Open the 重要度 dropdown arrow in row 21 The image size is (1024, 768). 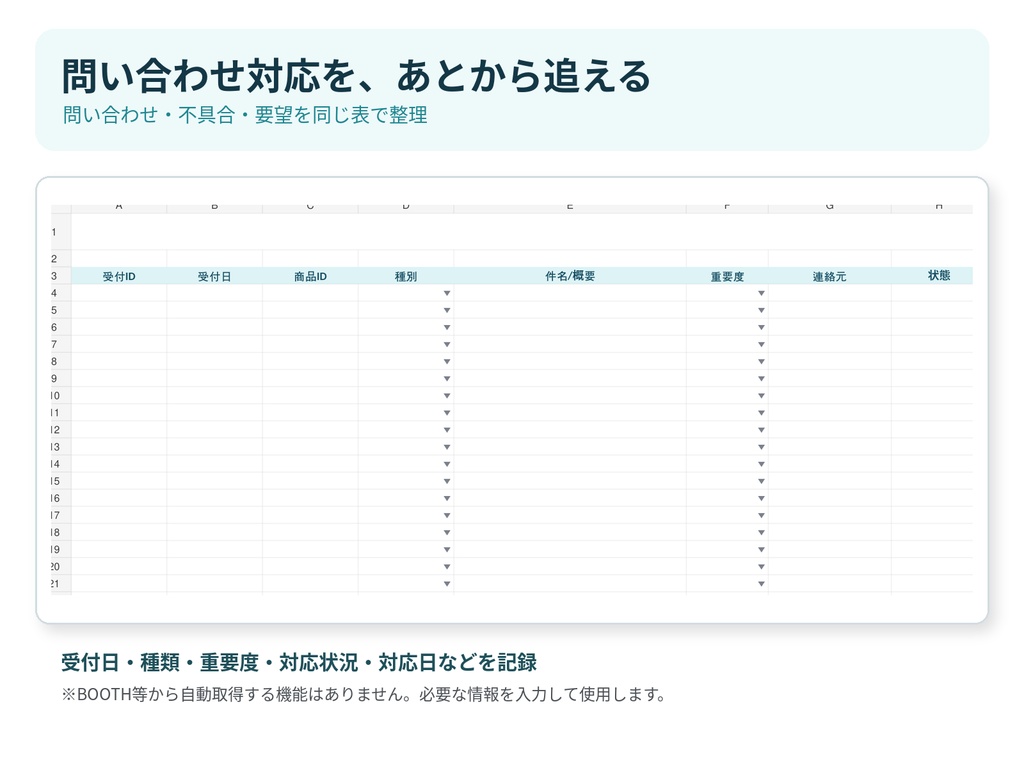761,584
